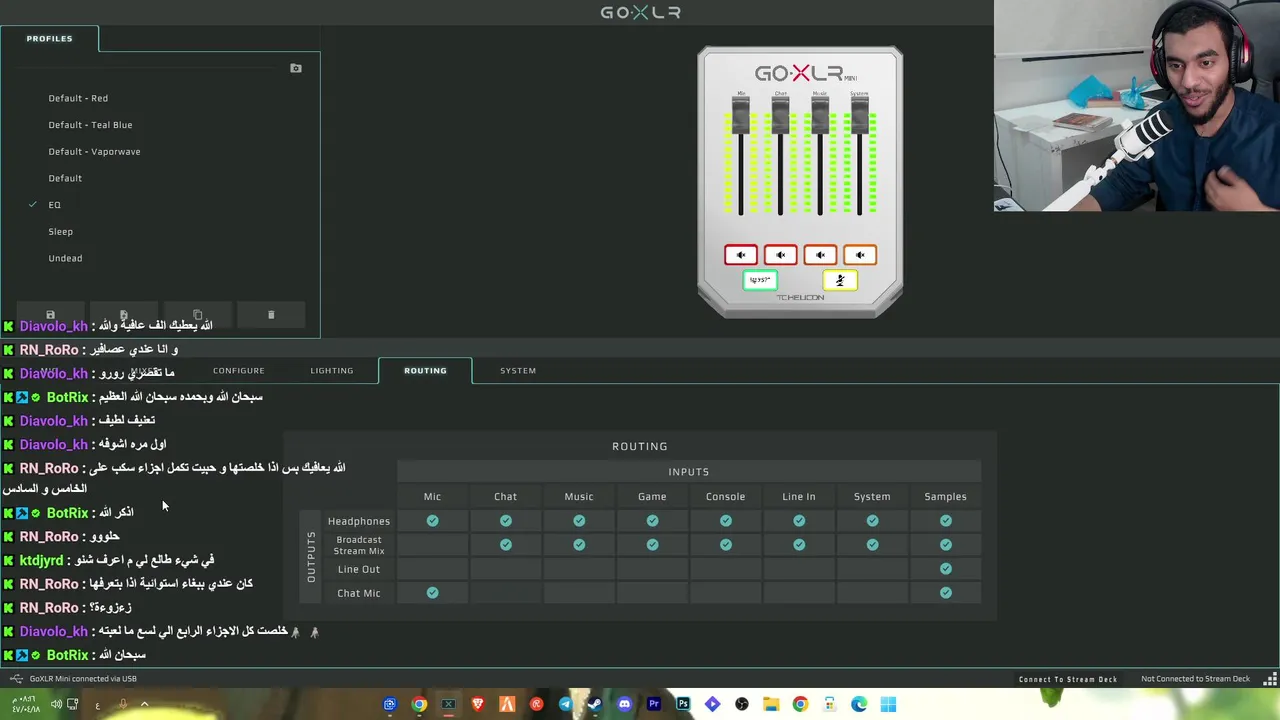This screenshot has height=720, width=1280.
Task: Toggle Mic to Chat Mic routing
Action: click(x=432, y=593)
